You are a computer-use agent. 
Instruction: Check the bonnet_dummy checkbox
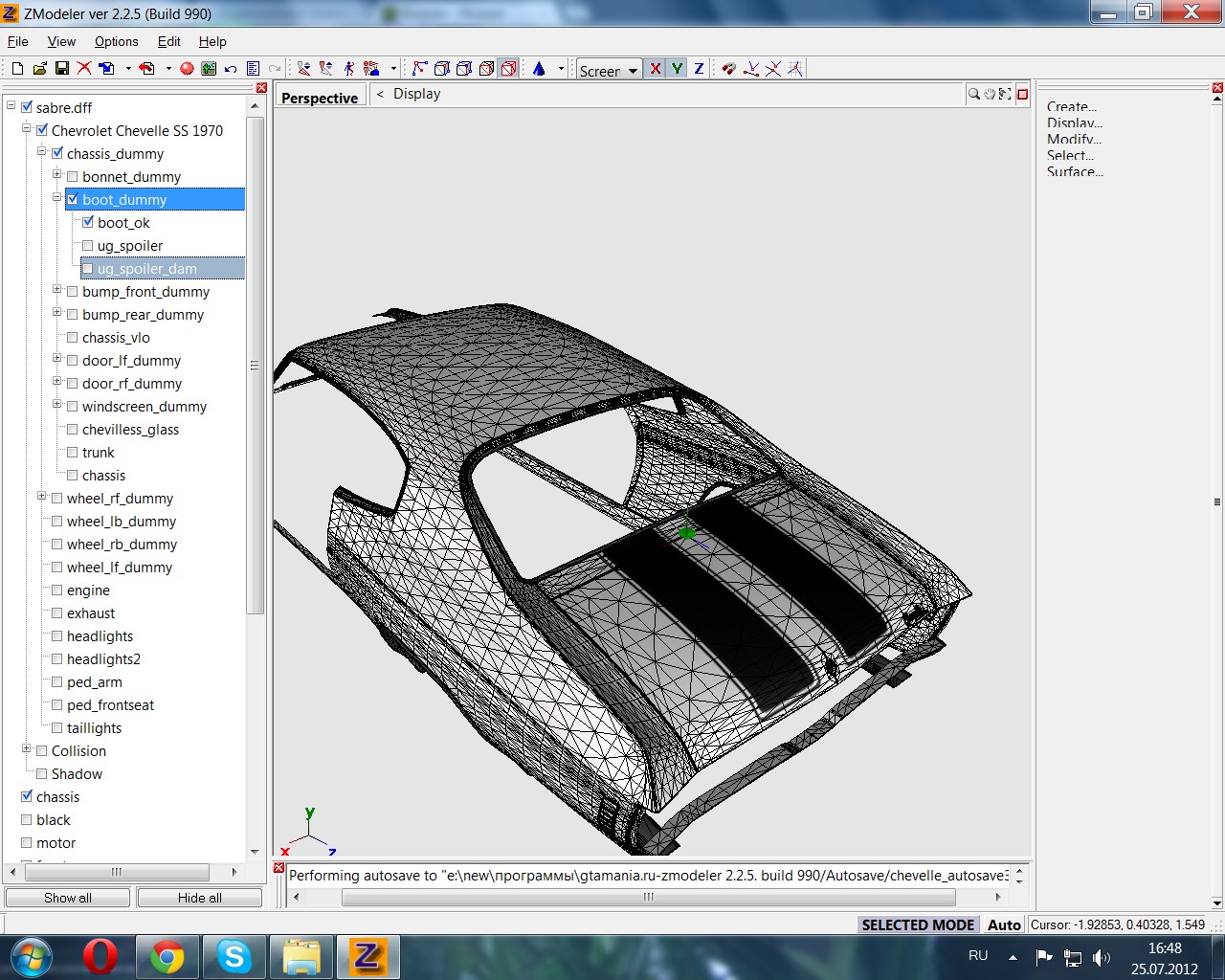click(73, 176)
